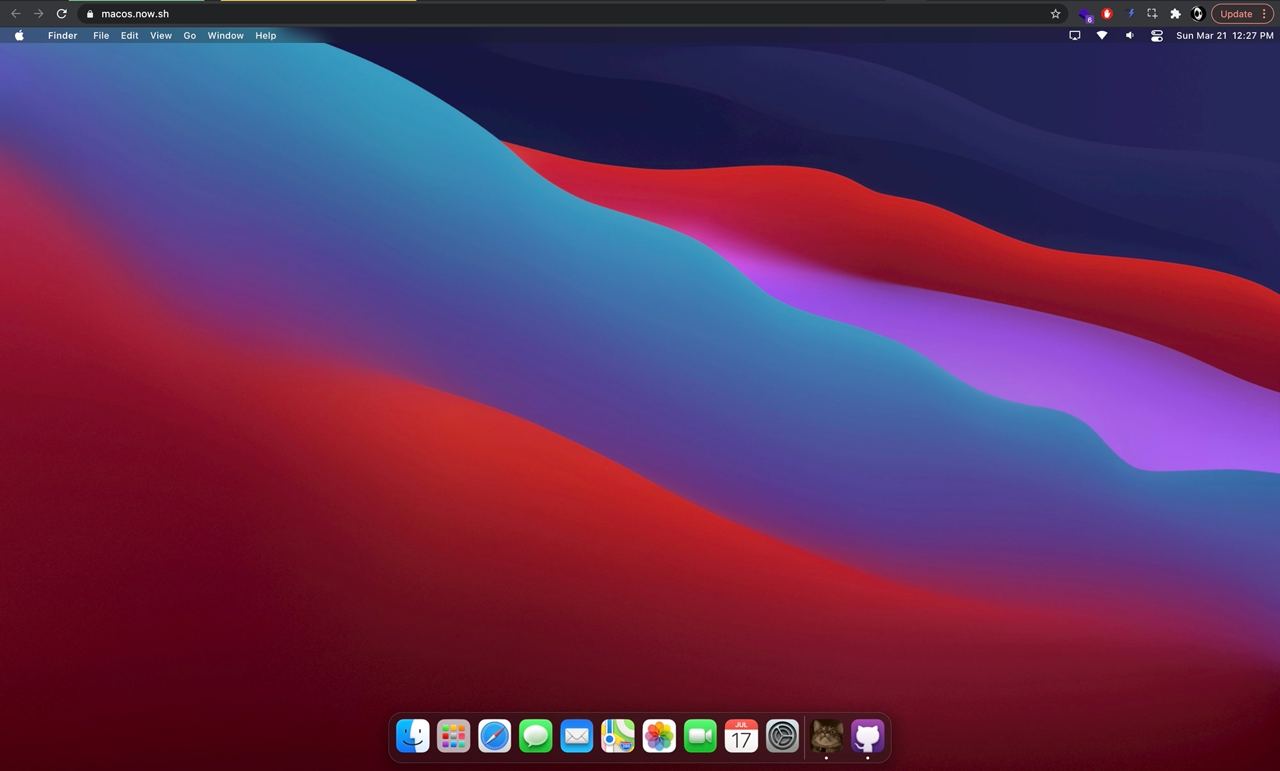Click the AirPlay display icon in menu bar
Image resolution: width=1280 pixels, height=771 pixels.
coord(1075,35)
